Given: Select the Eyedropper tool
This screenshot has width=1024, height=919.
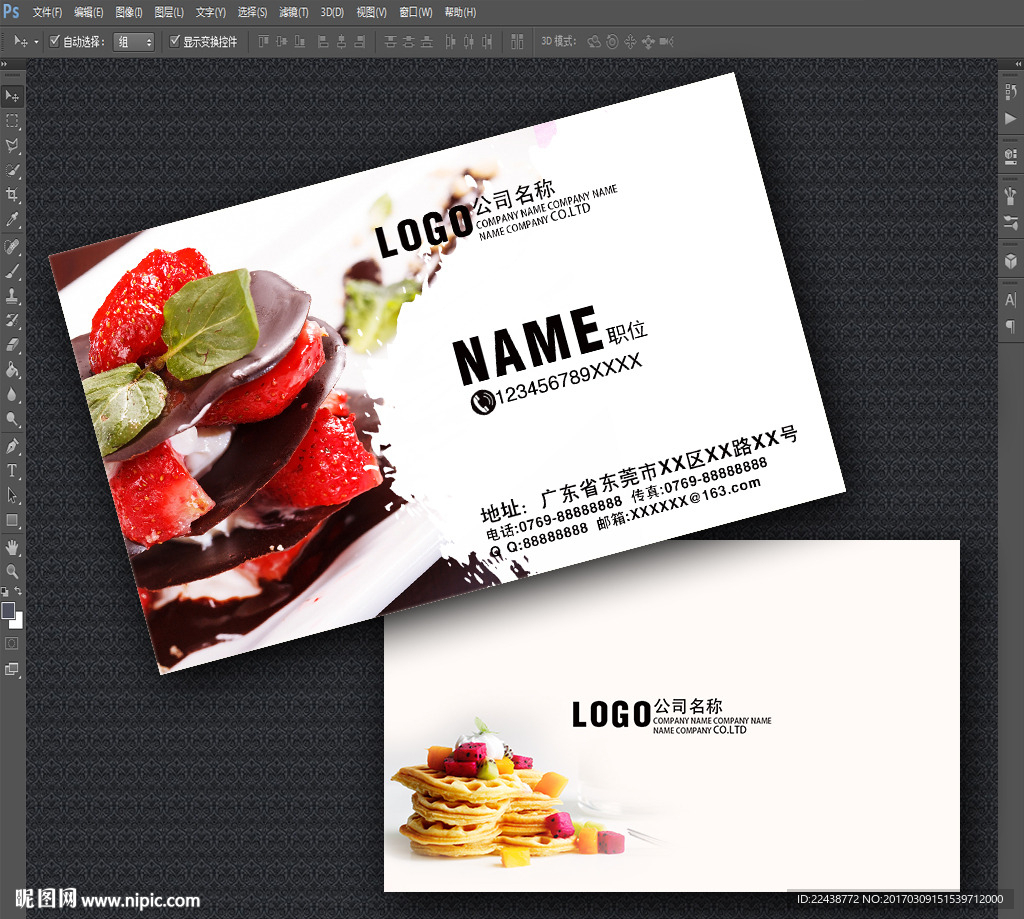Looking at the screenshot, I should point(13,219).
